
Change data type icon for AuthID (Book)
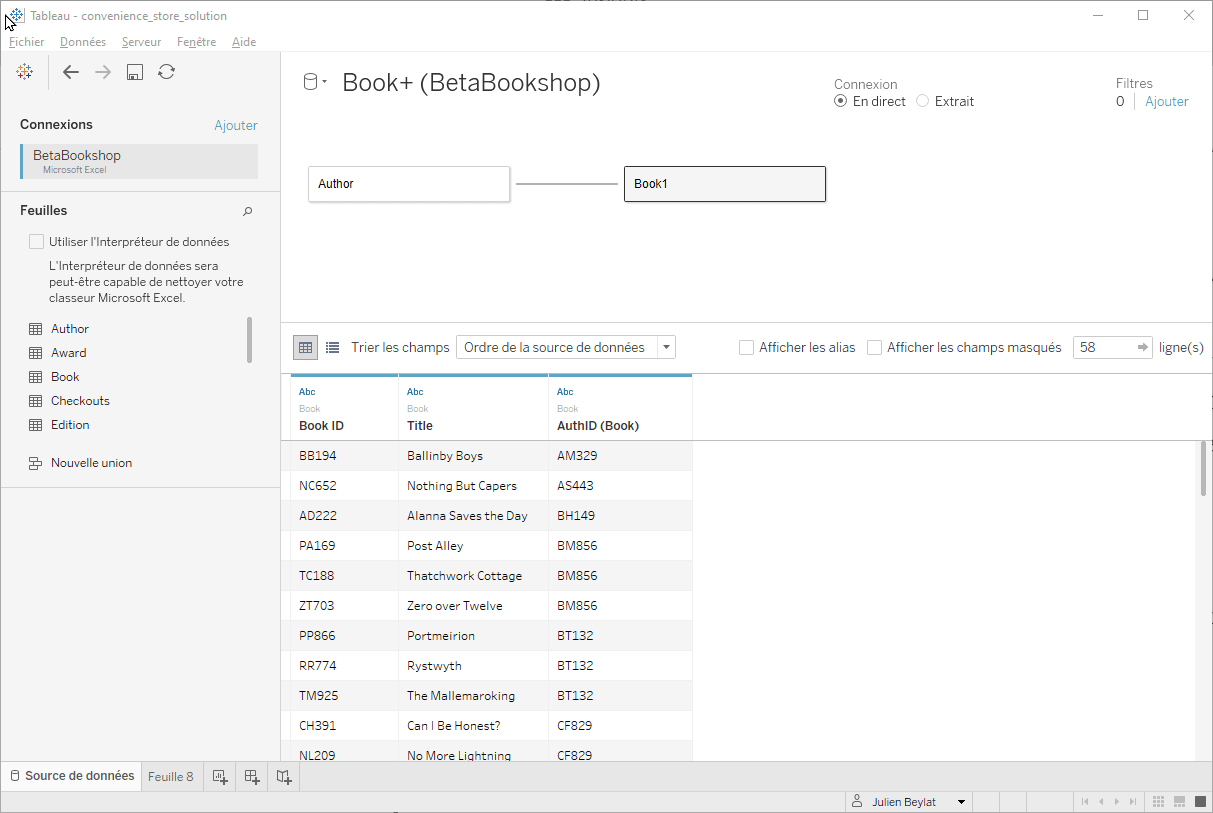(565, 392)
